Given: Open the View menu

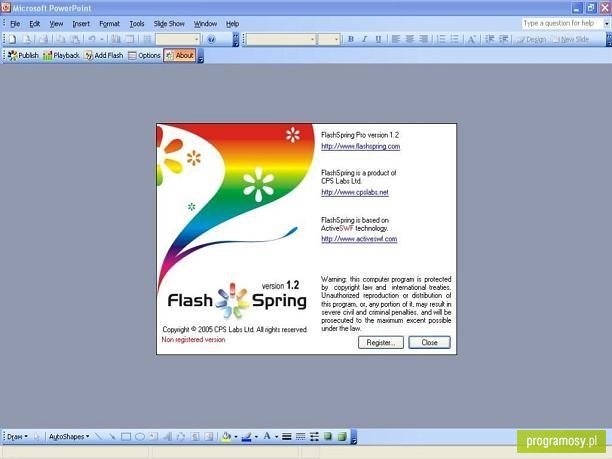Looking at the screenshot, I should (56, 24).
